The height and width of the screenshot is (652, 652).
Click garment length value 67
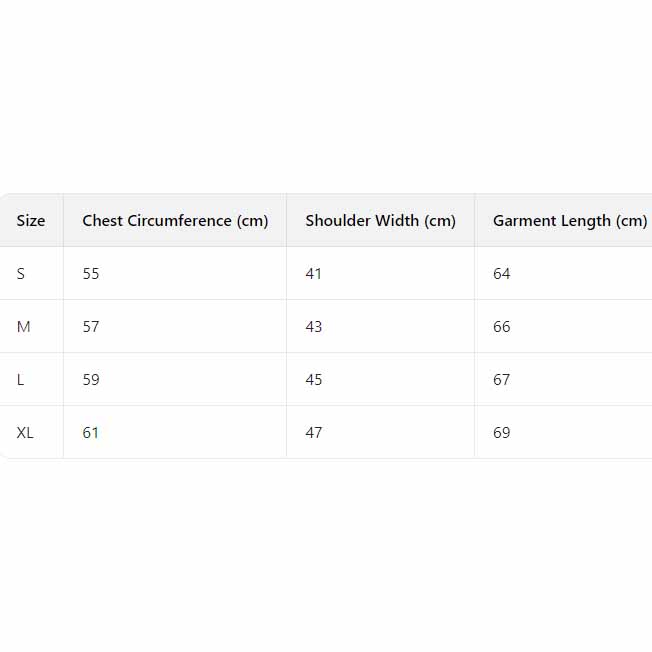tap(502, 380)
